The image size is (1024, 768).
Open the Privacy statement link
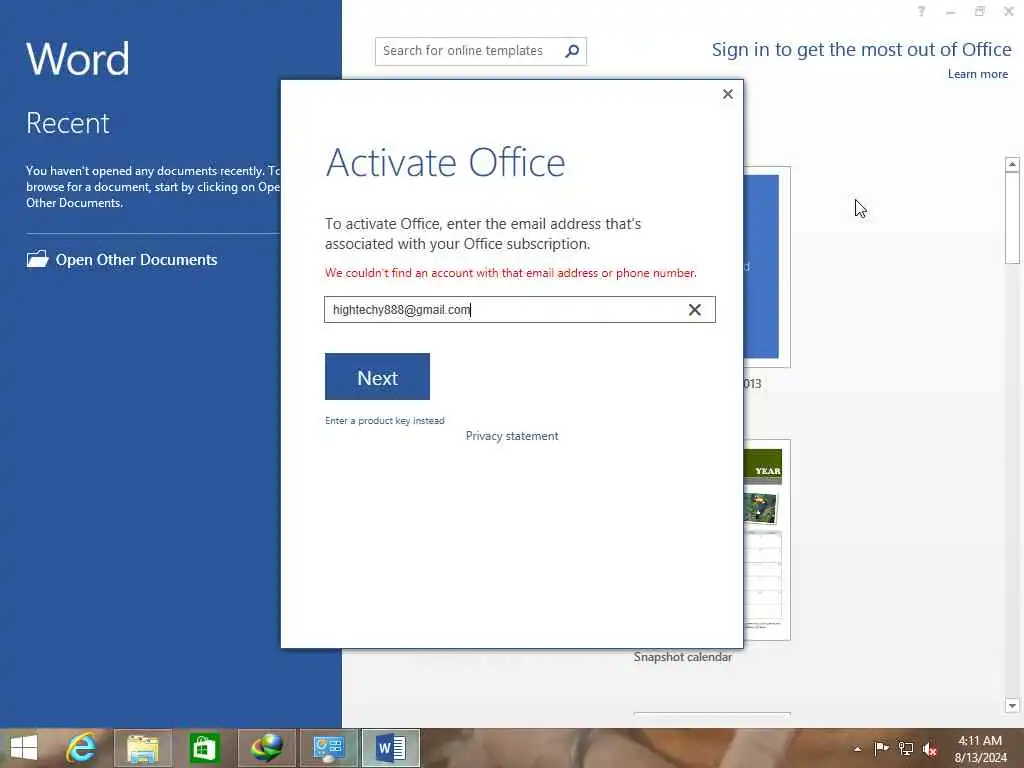pyautogui.click(x=511, y=436)
